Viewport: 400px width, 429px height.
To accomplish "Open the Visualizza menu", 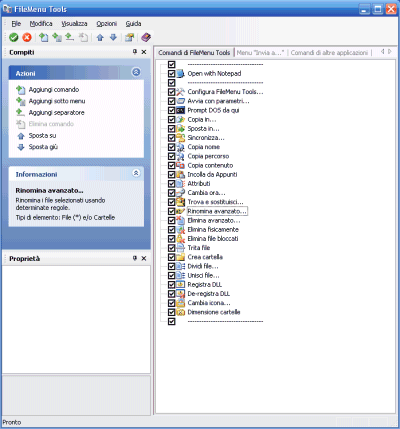I will pyautogui.click(x=74, y=24).
